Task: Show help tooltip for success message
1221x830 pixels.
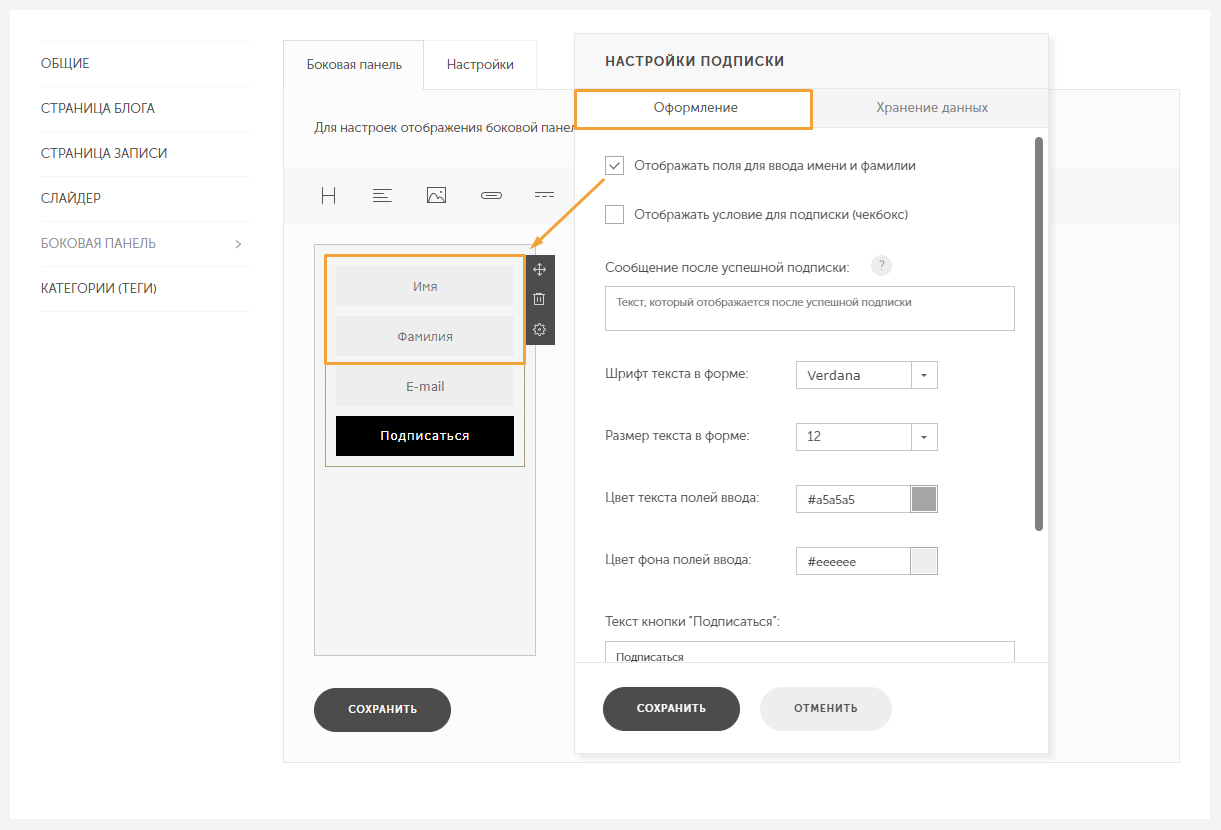Action: [x=881, y=266]
